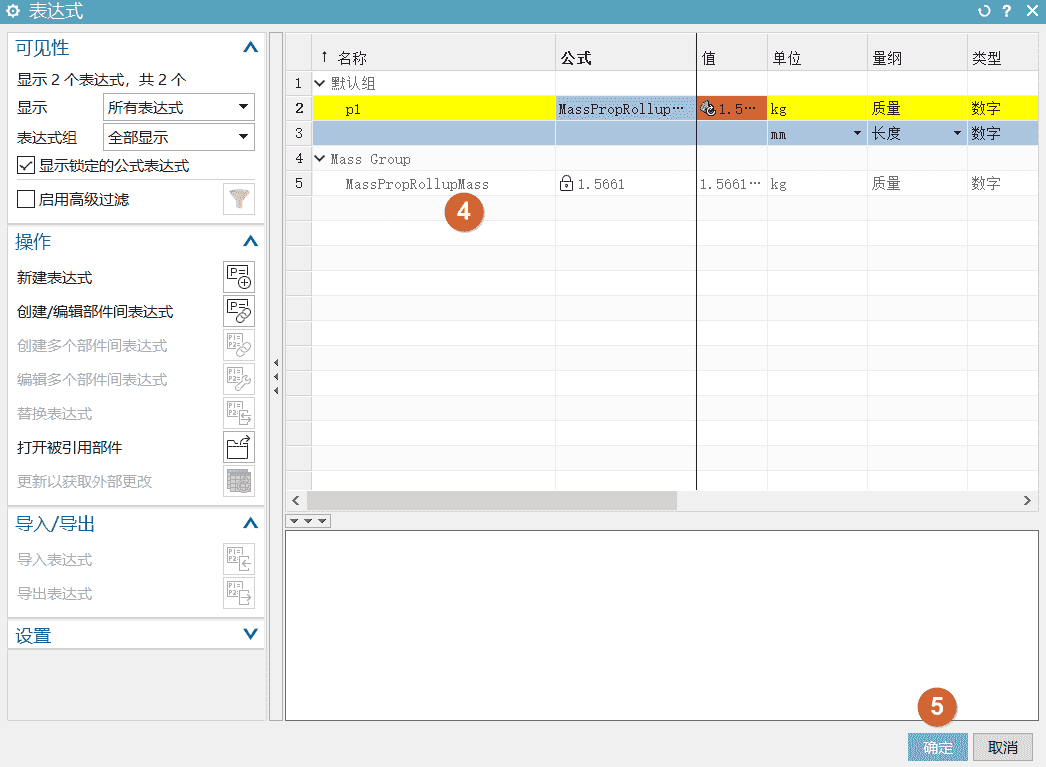The height and width of the screenshot is (767, 1046).
Task: Click the formula cell of p1 row
Action: point(626,108)
